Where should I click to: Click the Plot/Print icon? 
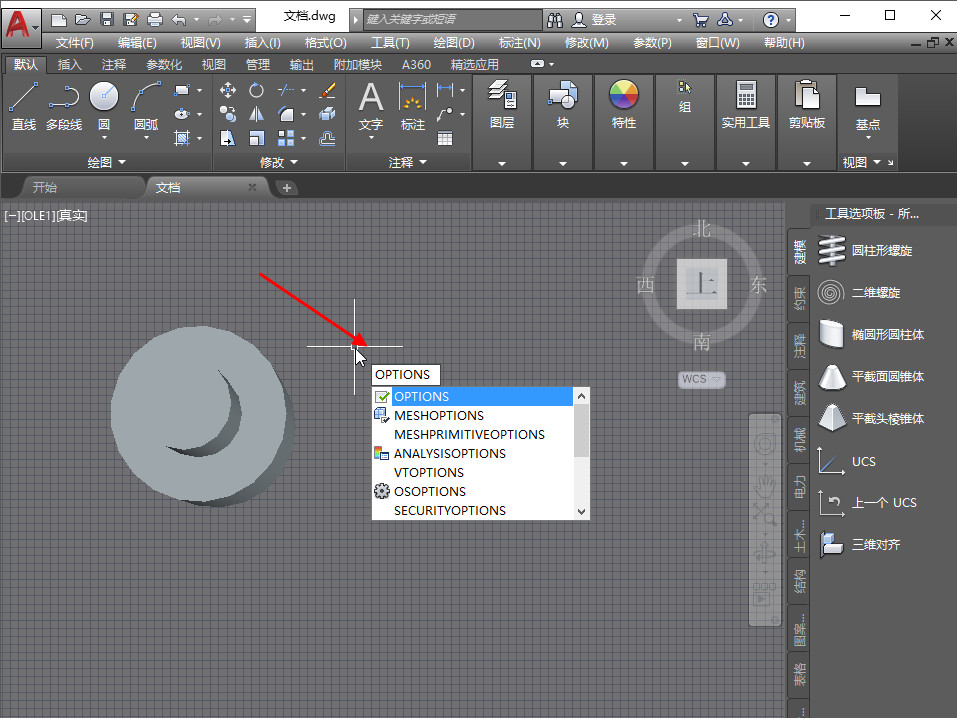coord(155,20)
